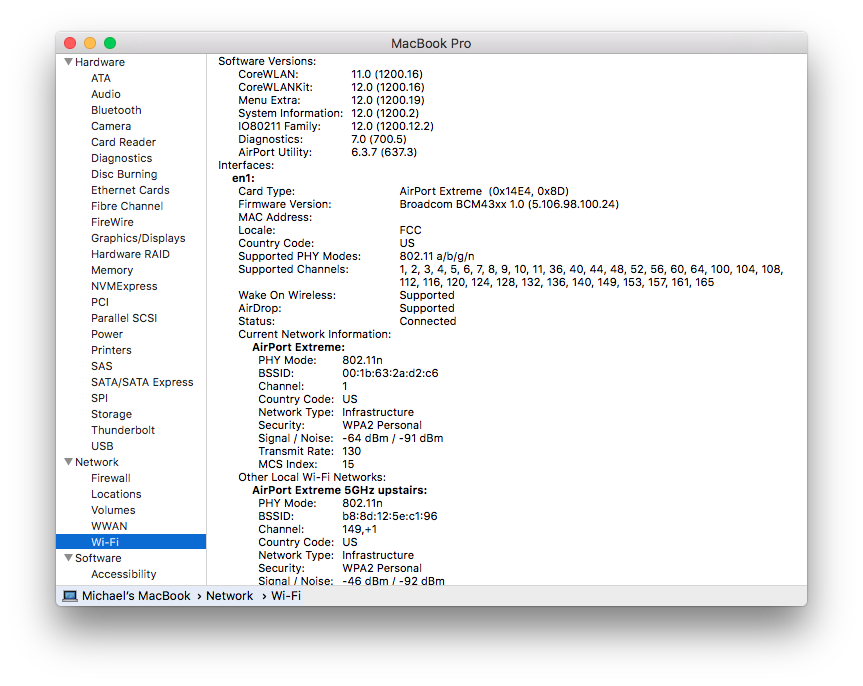Viewport: 863px width, 686px height.
Task: Click the Transmit Rate value 130
Action: 352,451
